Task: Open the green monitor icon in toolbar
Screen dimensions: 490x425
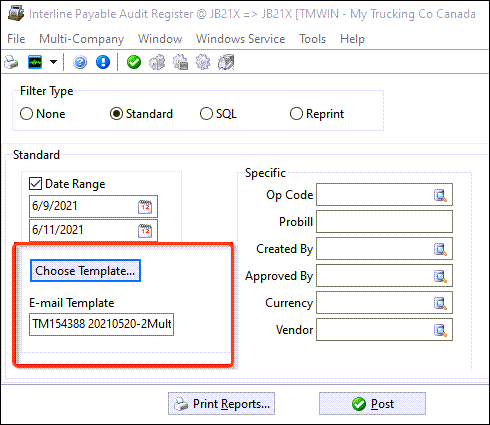Action: point(35,62)
